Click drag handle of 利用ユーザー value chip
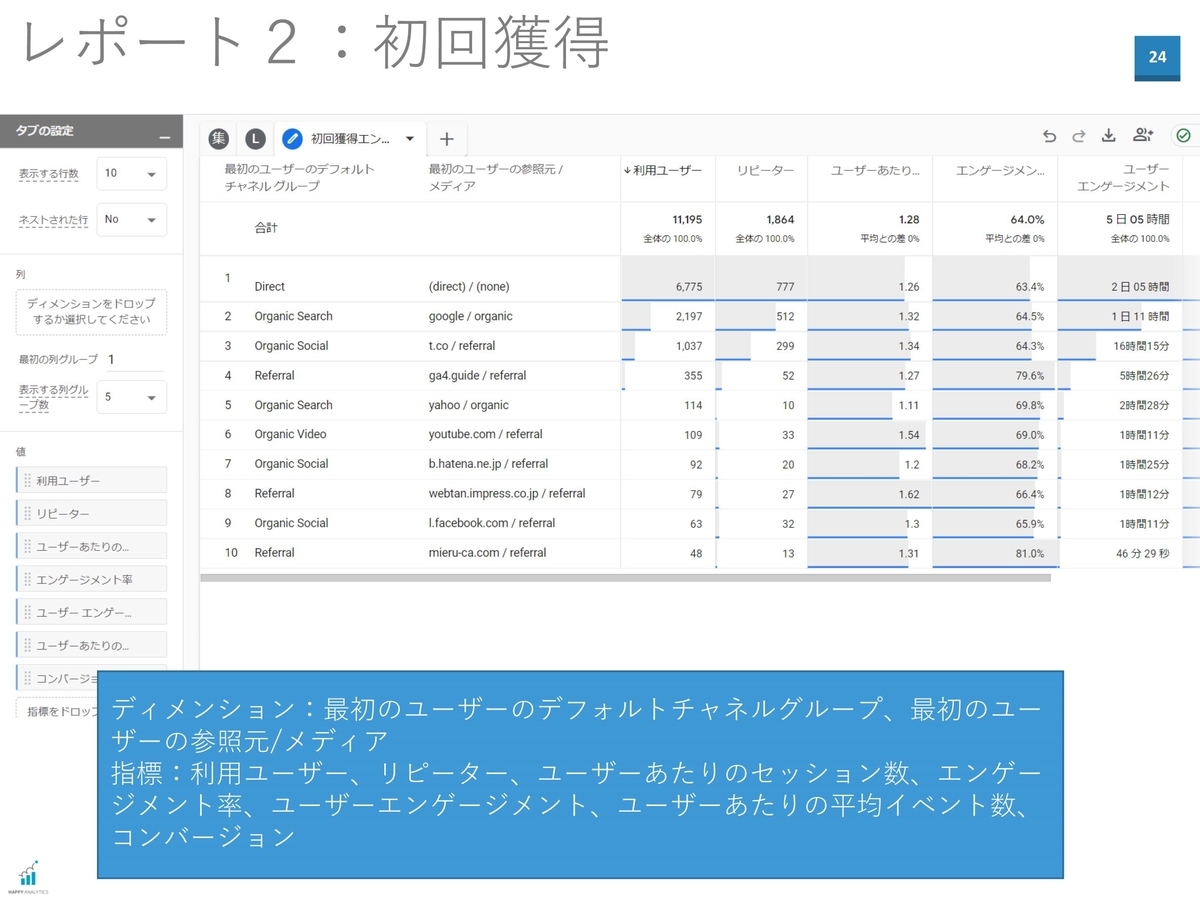The height and width of the screenshot is (900, 1200). 27,481
